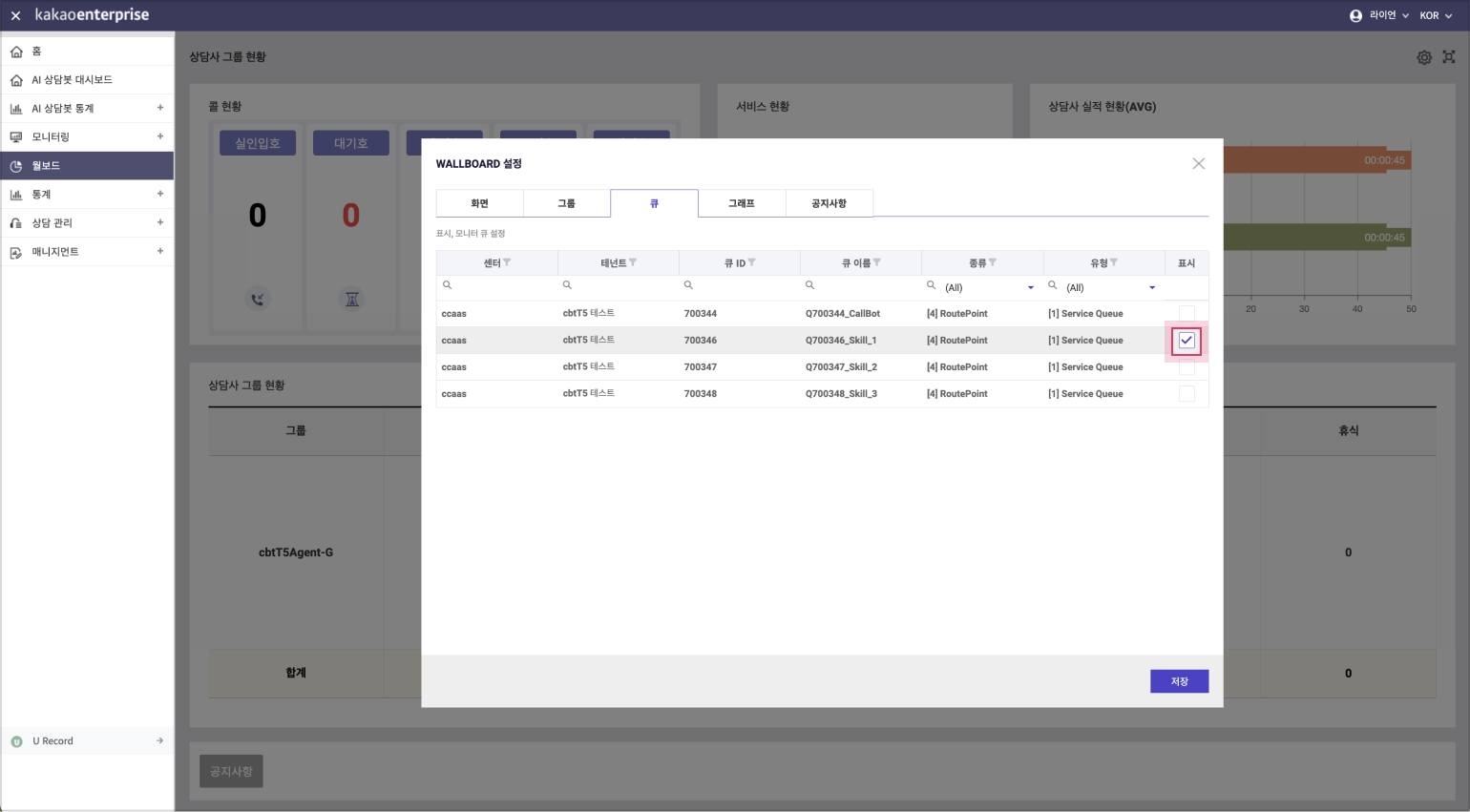1470x812 pixels.
Task: Open the 유형 (All) filter dropdown
Action: click(1152, 287)
